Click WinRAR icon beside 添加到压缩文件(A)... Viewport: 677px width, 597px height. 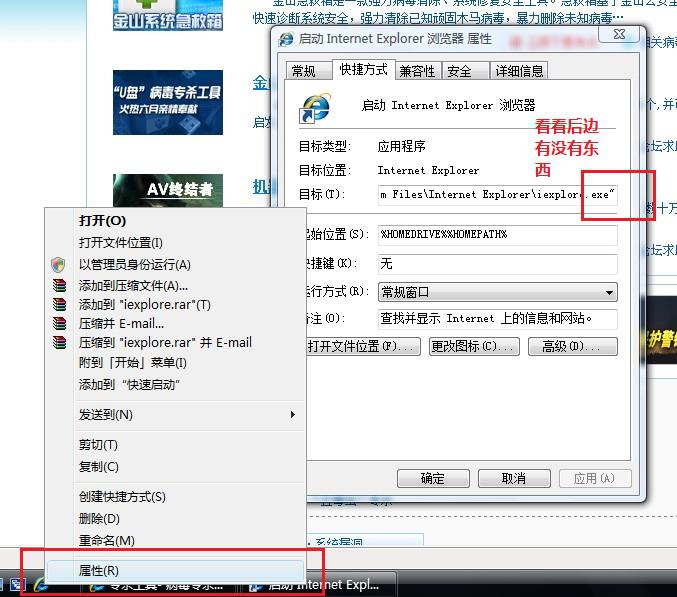point(59,285)
